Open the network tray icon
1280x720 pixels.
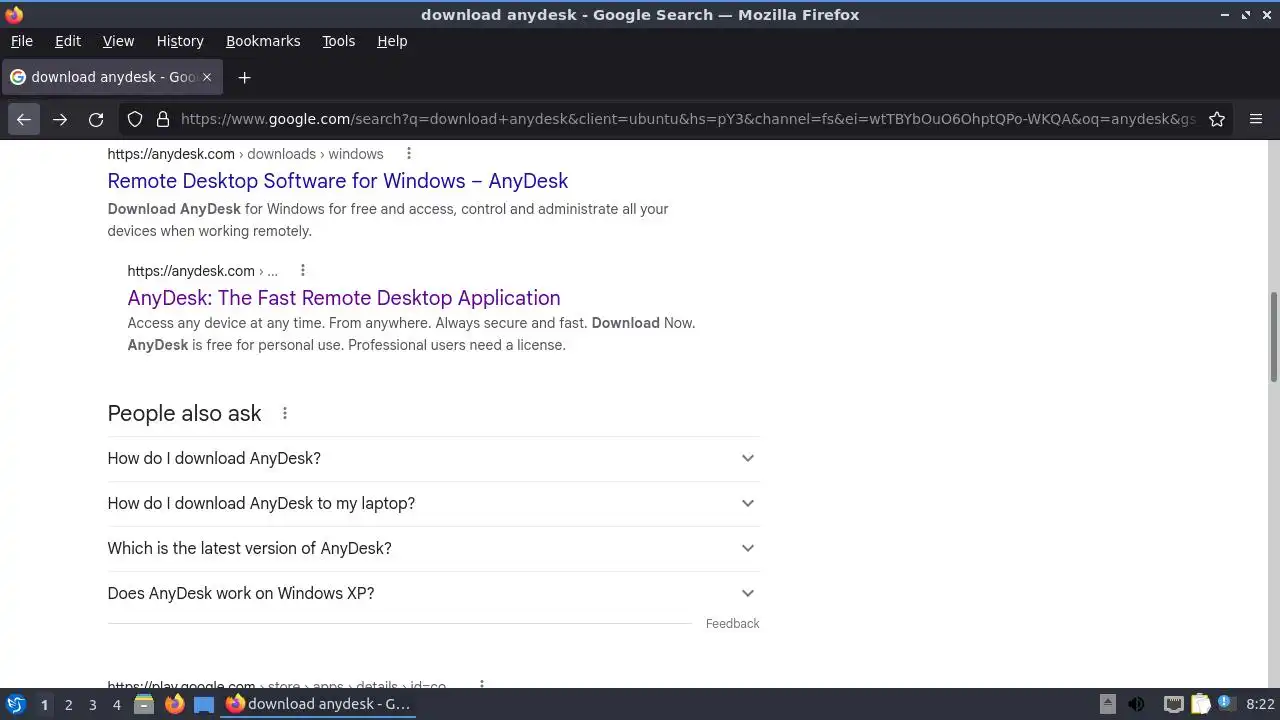point(1173,704)
